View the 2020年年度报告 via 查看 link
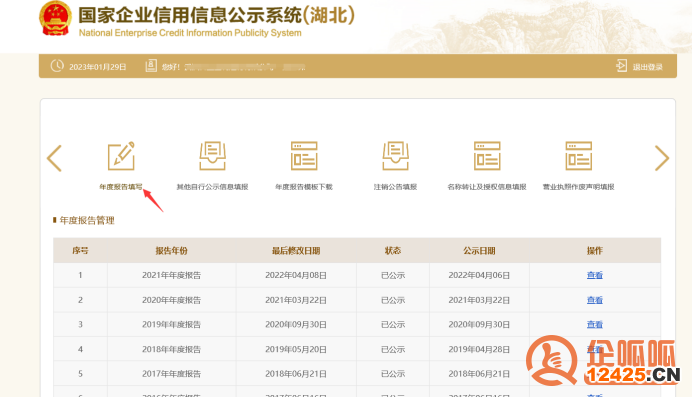This screenshot has width=693, height=397. (594, 300)
